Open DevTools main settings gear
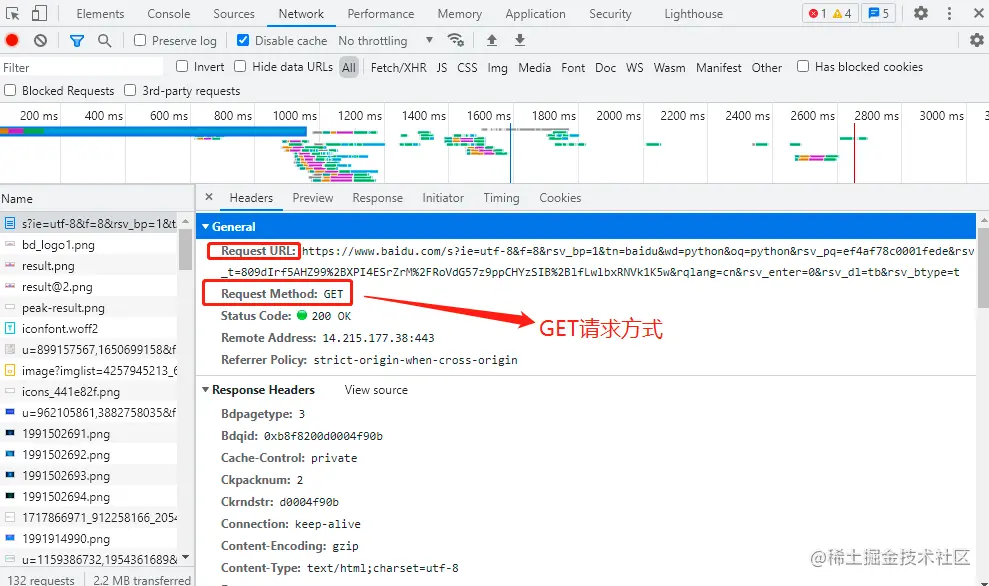This screenshot has height=586, width=989. click(x=921, y=13)
